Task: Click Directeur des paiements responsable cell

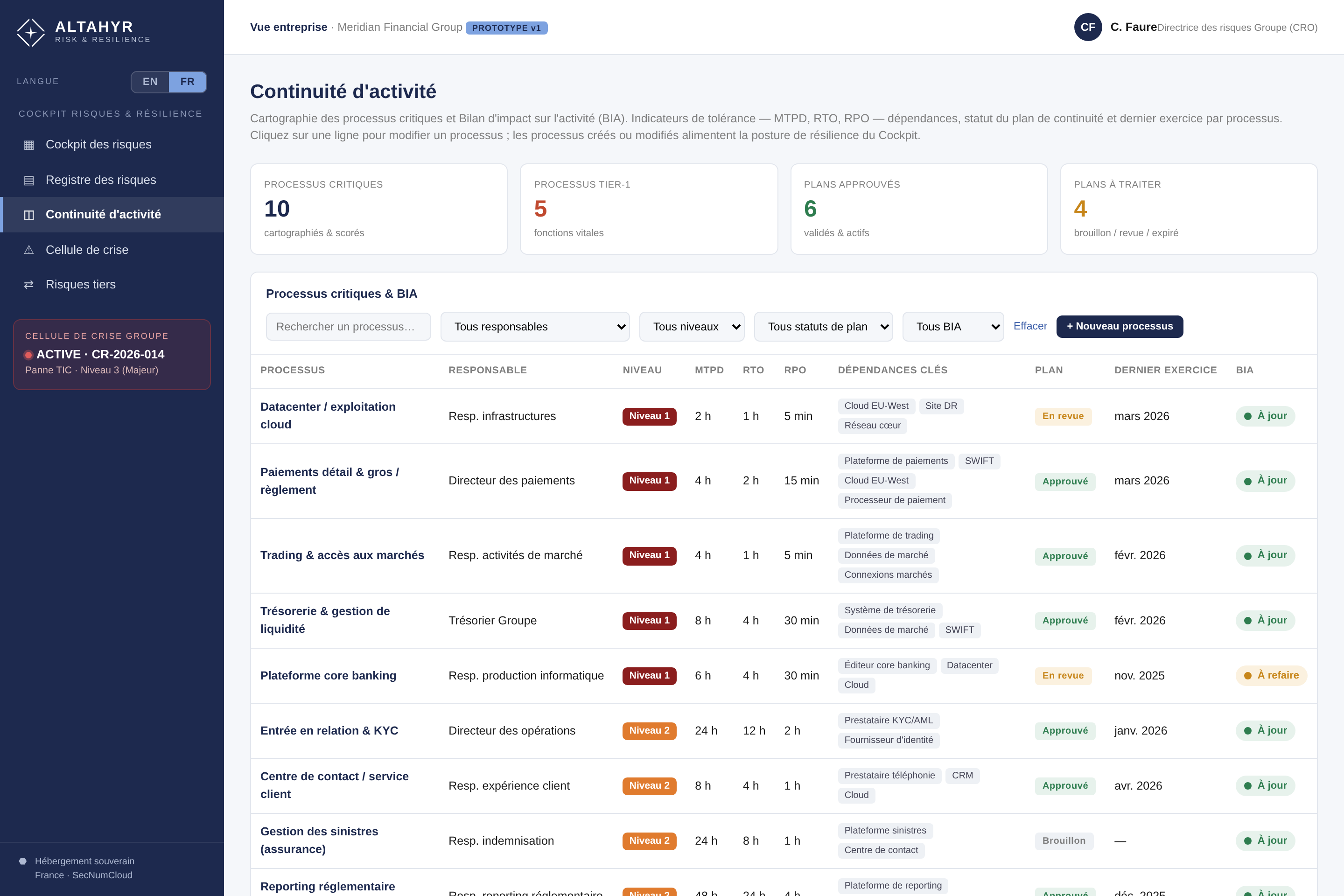Action: pos(511,481)
